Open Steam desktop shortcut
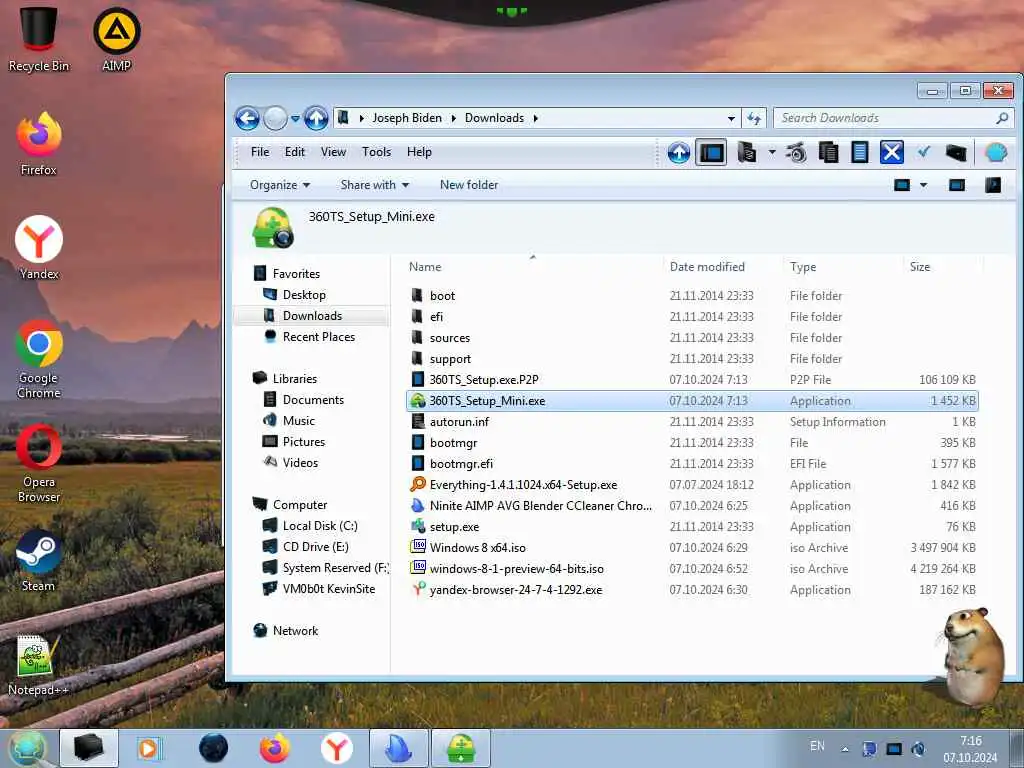This screenshot has height=768, width=1024. (x=39, y=560)
